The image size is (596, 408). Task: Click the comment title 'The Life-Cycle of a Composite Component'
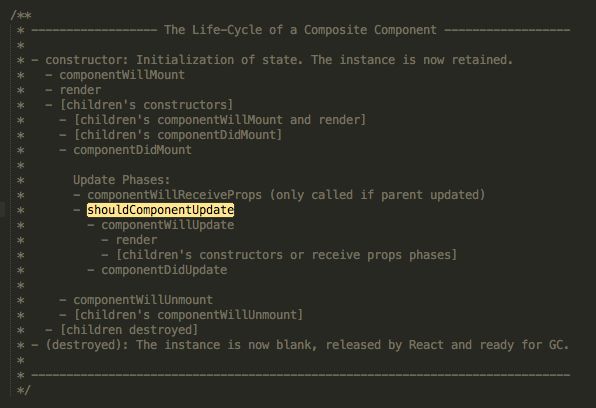click(300, 30)
